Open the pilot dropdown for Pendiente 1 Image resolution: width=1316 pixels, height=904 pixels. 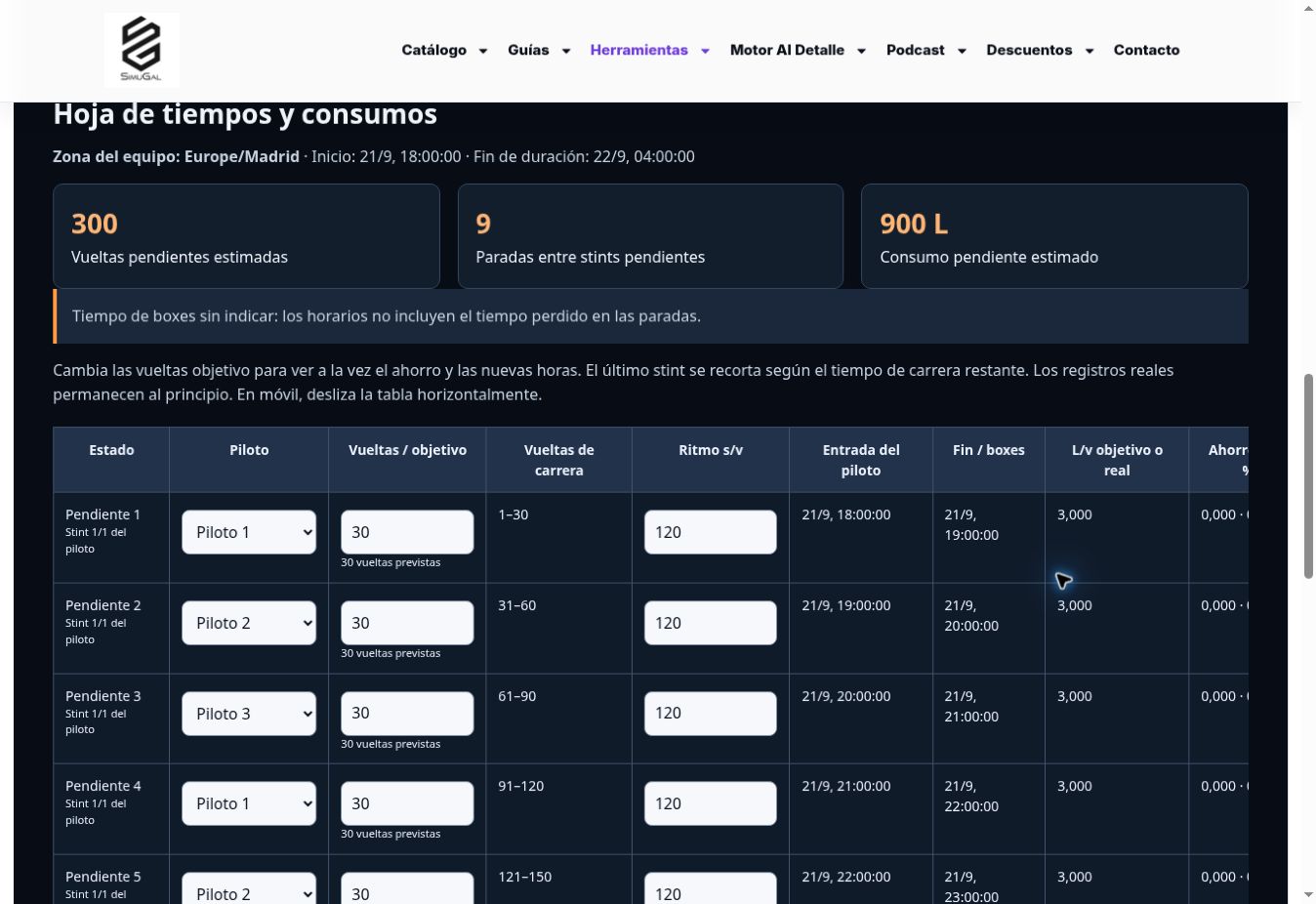[x=249, y=532]
